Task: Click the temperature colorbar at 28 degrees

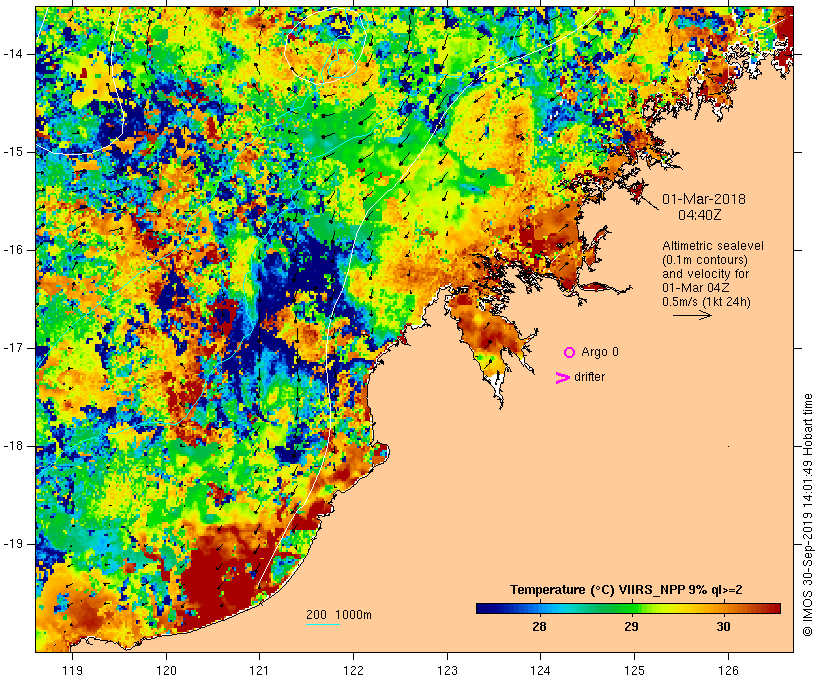Action: pyautogui.click(x=539, y=608)
